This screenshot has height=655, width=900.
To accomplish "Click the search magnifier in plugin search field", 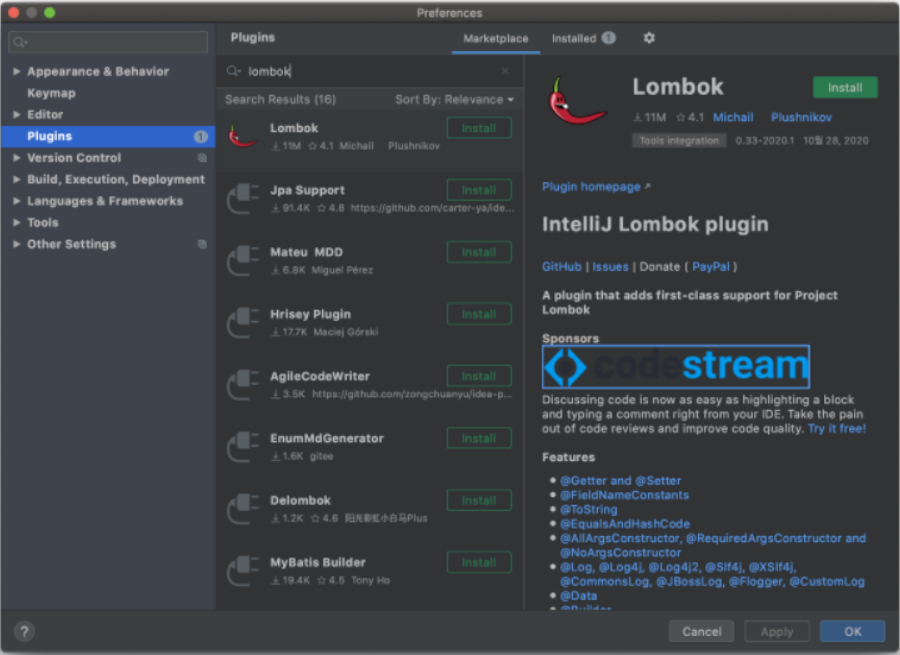I will tap(233, 71).
